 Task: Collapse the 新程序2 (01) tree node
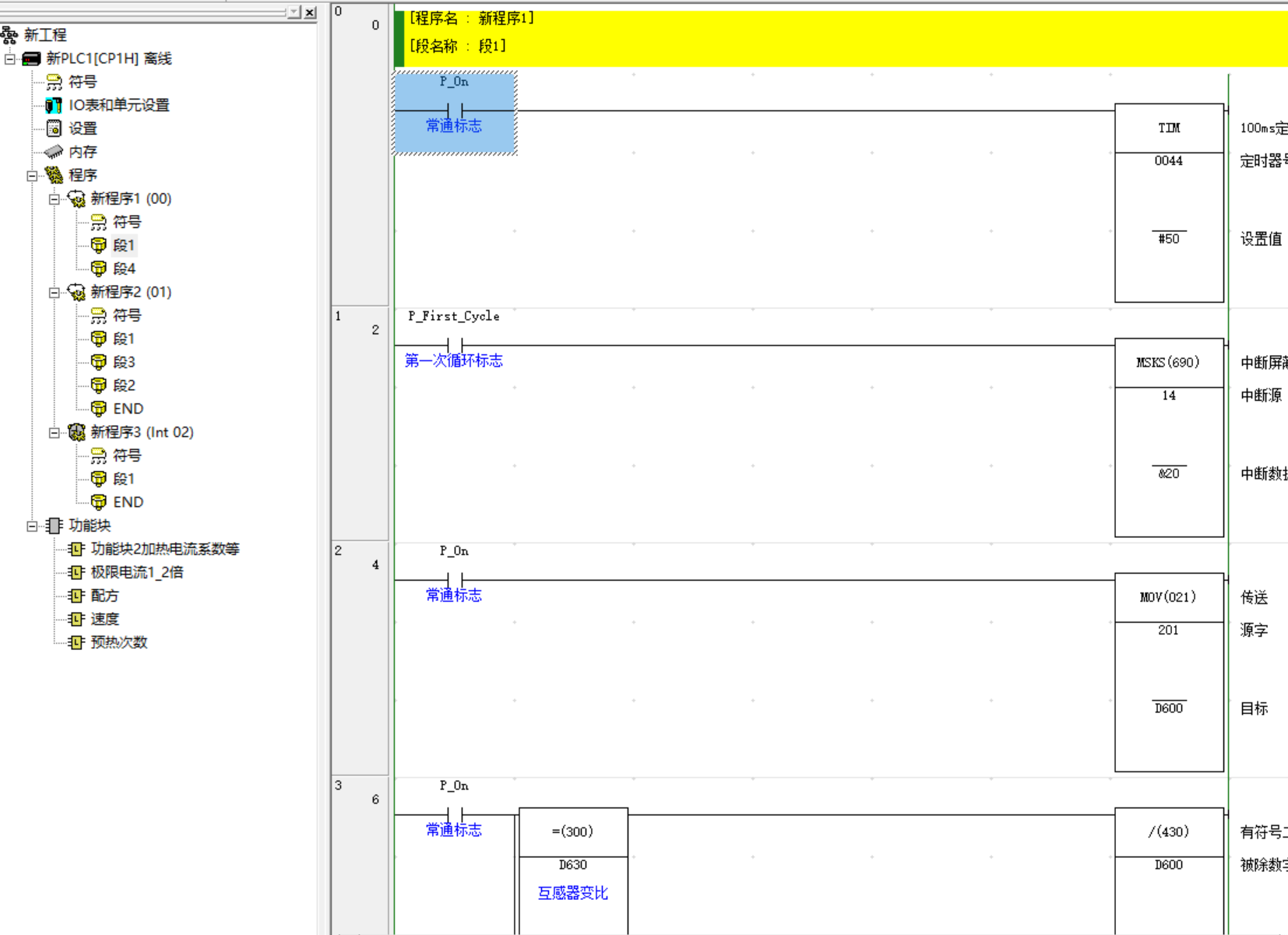pos(54,293)
